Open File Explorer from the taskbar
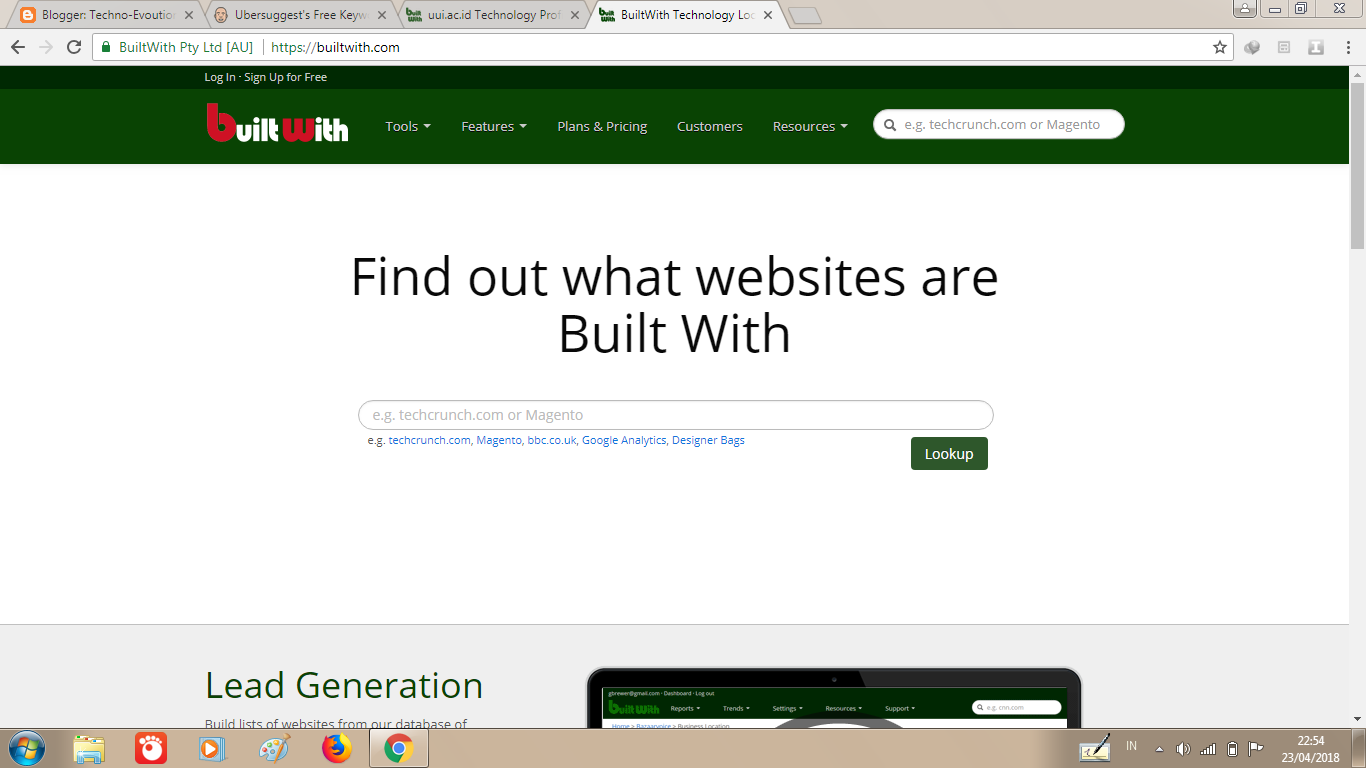Image resolution: width=1366 pixels, height=768 pixels. [89, 748]
